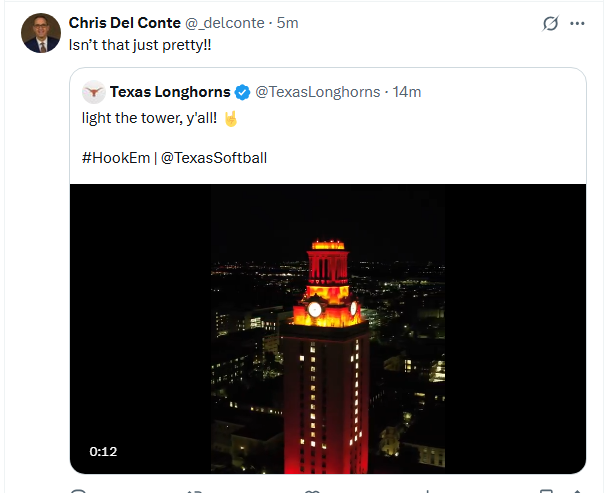This screenshot has width=611, height=493.
Task: Click the Texas Longhorns account name
Action: (x=170, y=92)
